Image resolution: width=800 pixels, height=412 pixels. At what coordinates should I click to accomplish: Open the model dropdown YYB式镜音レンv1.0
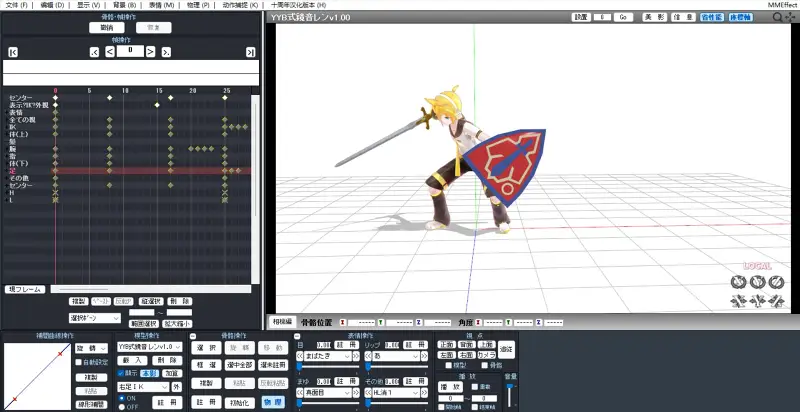click(x=149, y=347)
